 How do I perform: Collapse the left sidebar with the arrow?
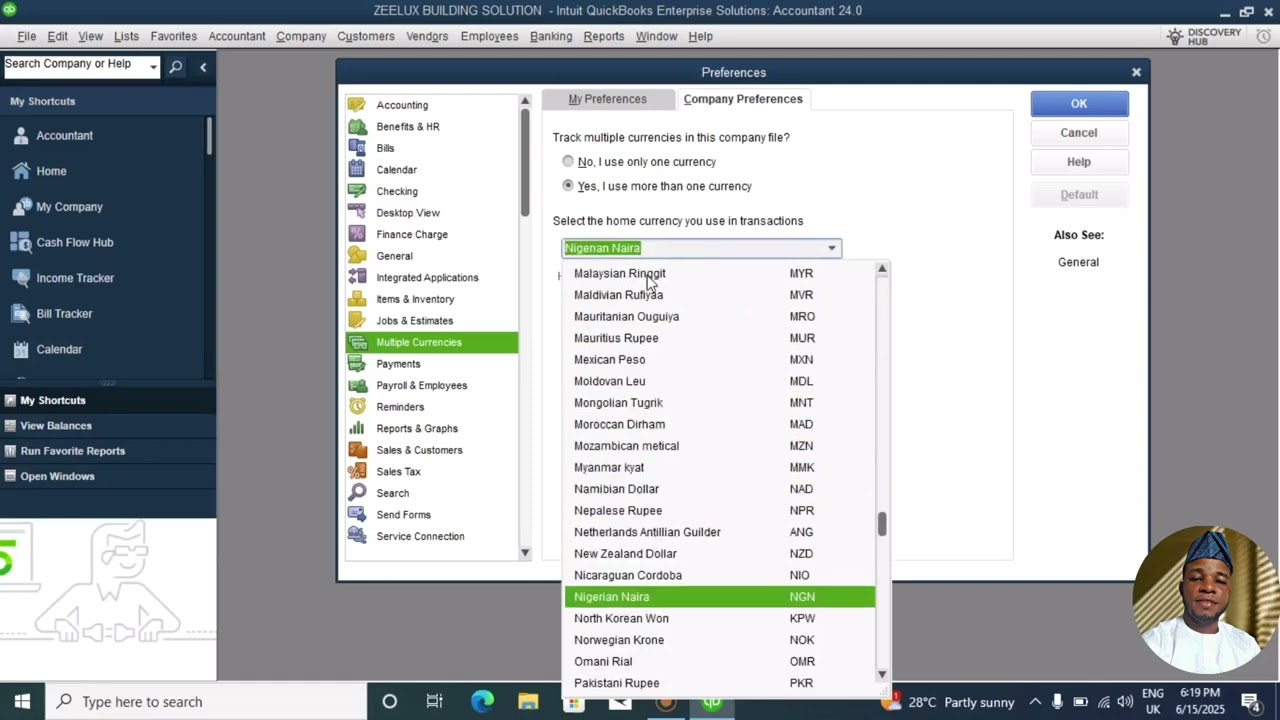click(x=203, y=67)
